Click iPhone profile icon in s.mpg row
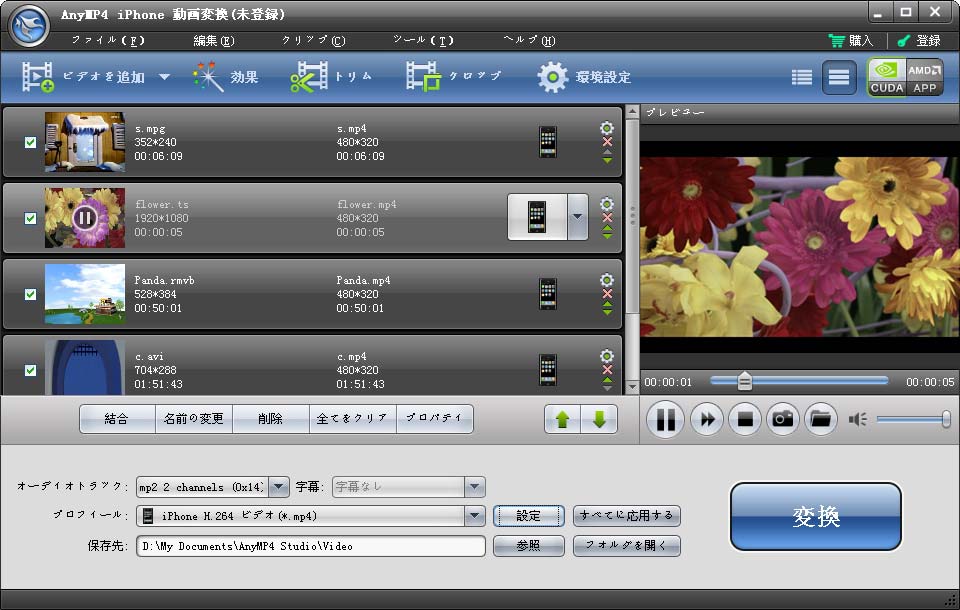The image size is (960, 610). tap(548, 142)
